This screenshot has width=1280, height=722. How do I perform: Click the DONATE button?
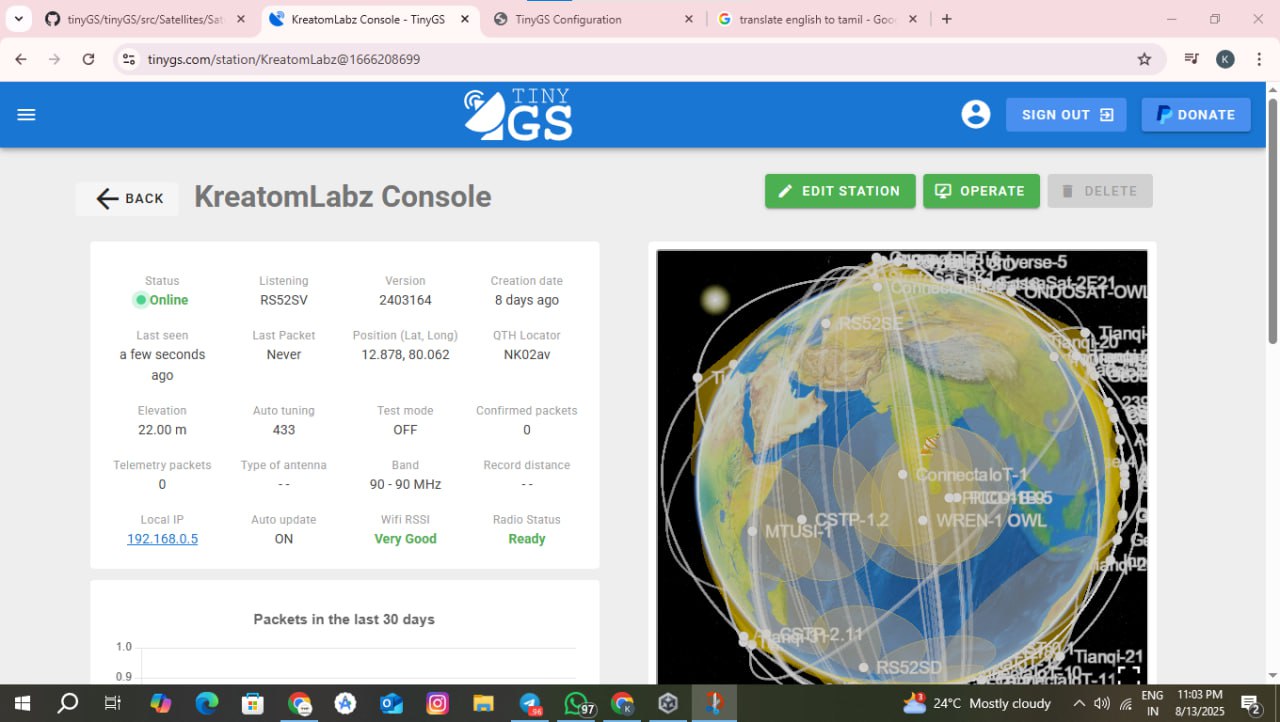coord(1196,115)
